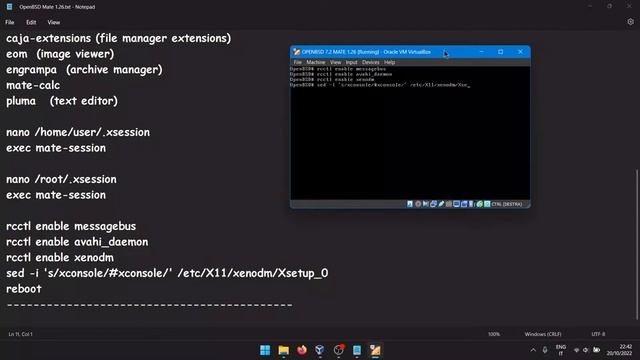Click line 'caja-extensions (file manager extensions)'

click(118, 38)
